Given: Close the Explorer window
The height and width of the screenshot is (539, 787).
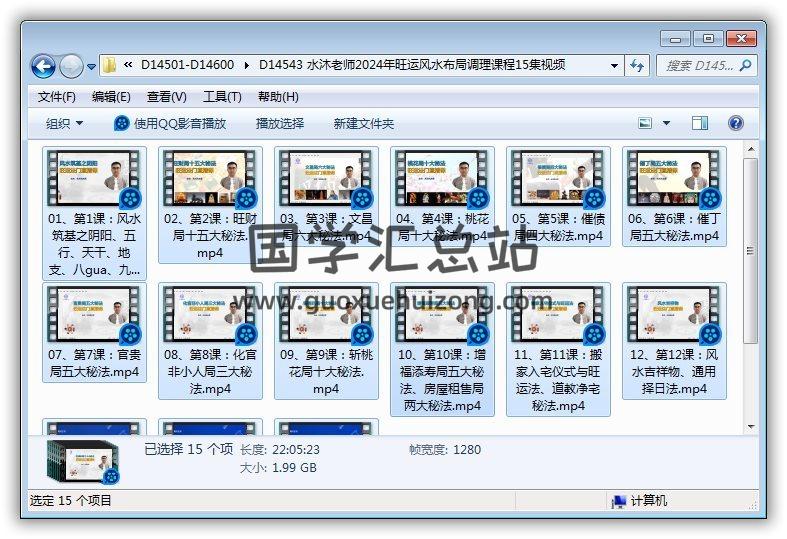Looking at the screenshot, I should pos(741,39).
